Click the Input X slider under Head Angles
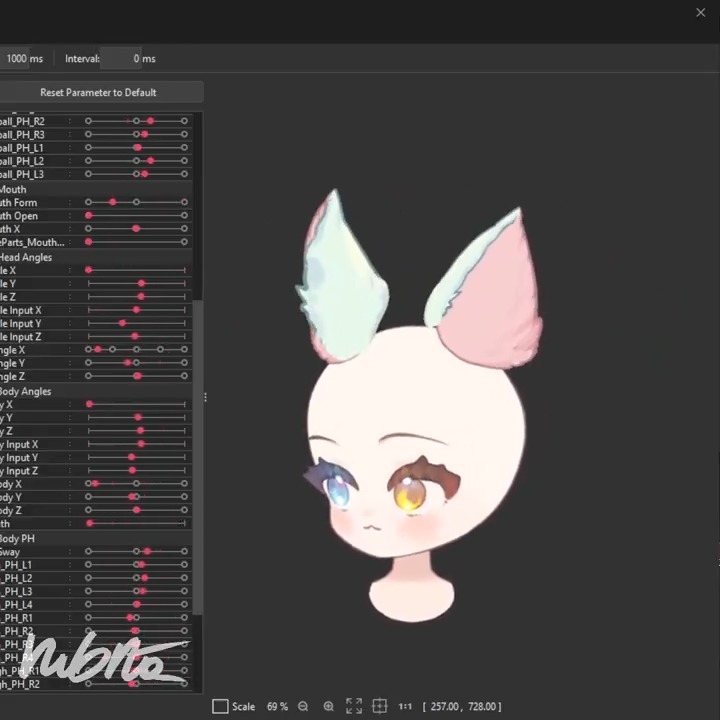This screenshot has width=720, height=720. [136, 310]
